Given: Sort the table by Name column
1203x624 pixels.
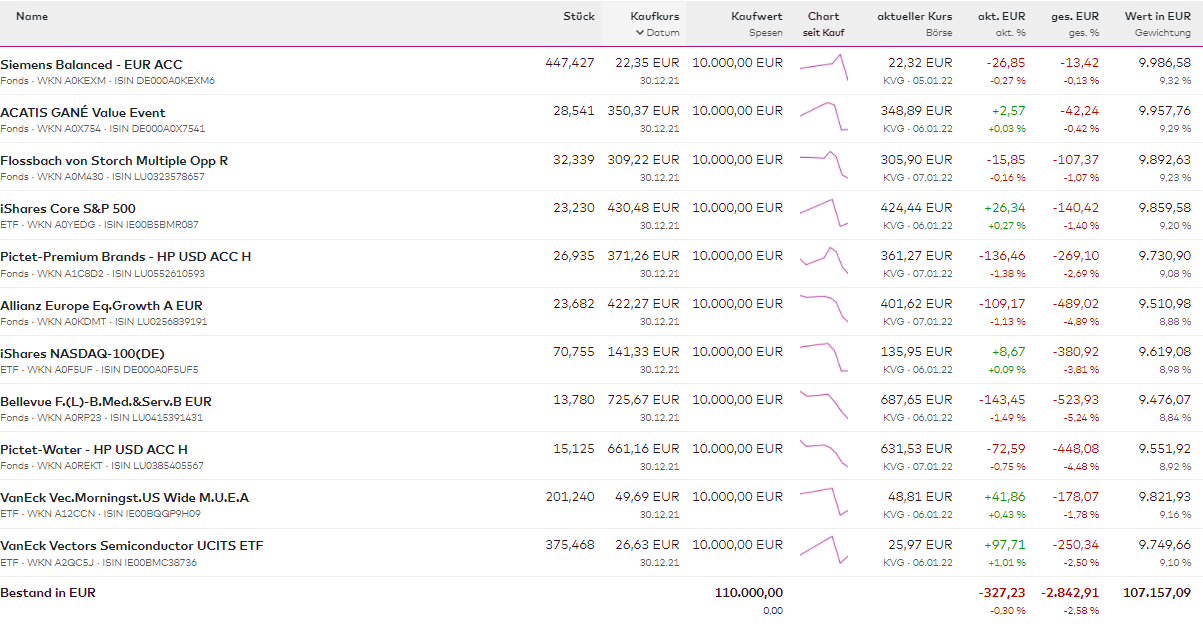Looking at the screenshot, I should (x=32, y=16).
